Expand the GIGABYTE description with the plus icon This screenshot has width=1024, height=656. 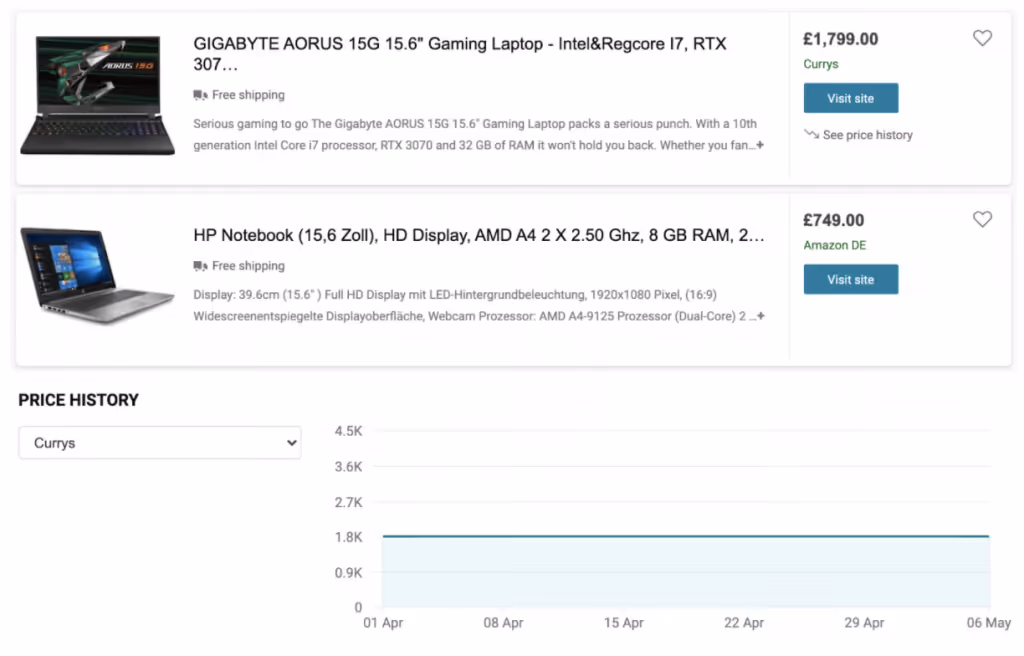pyautogui.click(x=760, y=144)
